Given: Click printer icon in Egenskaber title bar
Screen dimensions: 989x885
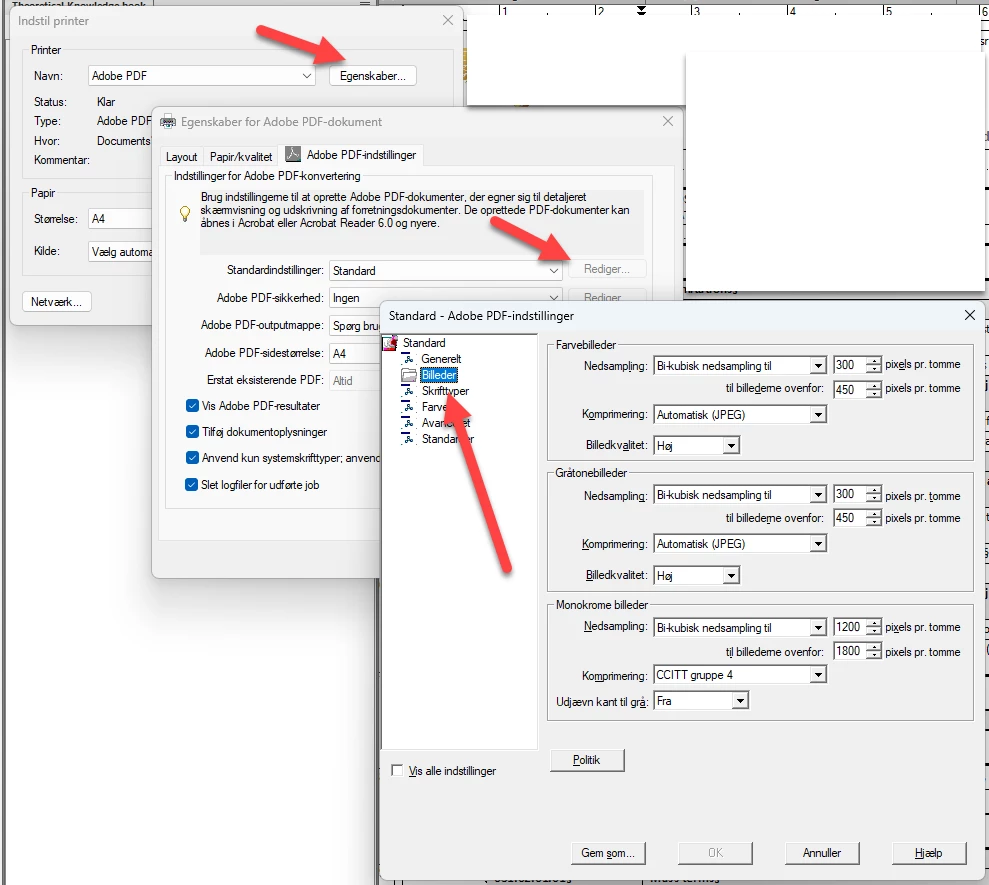Looking at the screenshot, I should click(168, 122).
